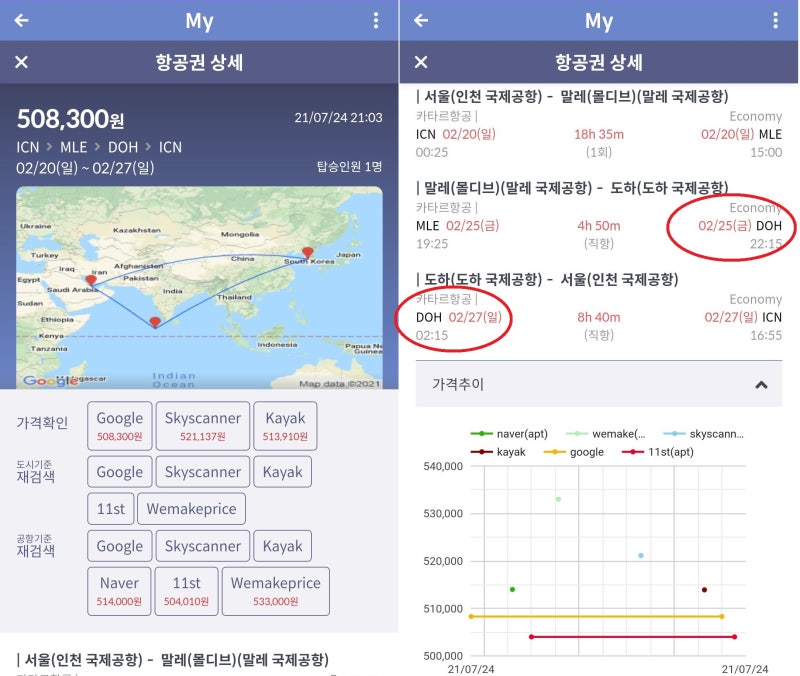This screenshot has width=800, height=676.
Task: Click the Google logo on the map
Action: pyautogui.click(x=50, y=381)
